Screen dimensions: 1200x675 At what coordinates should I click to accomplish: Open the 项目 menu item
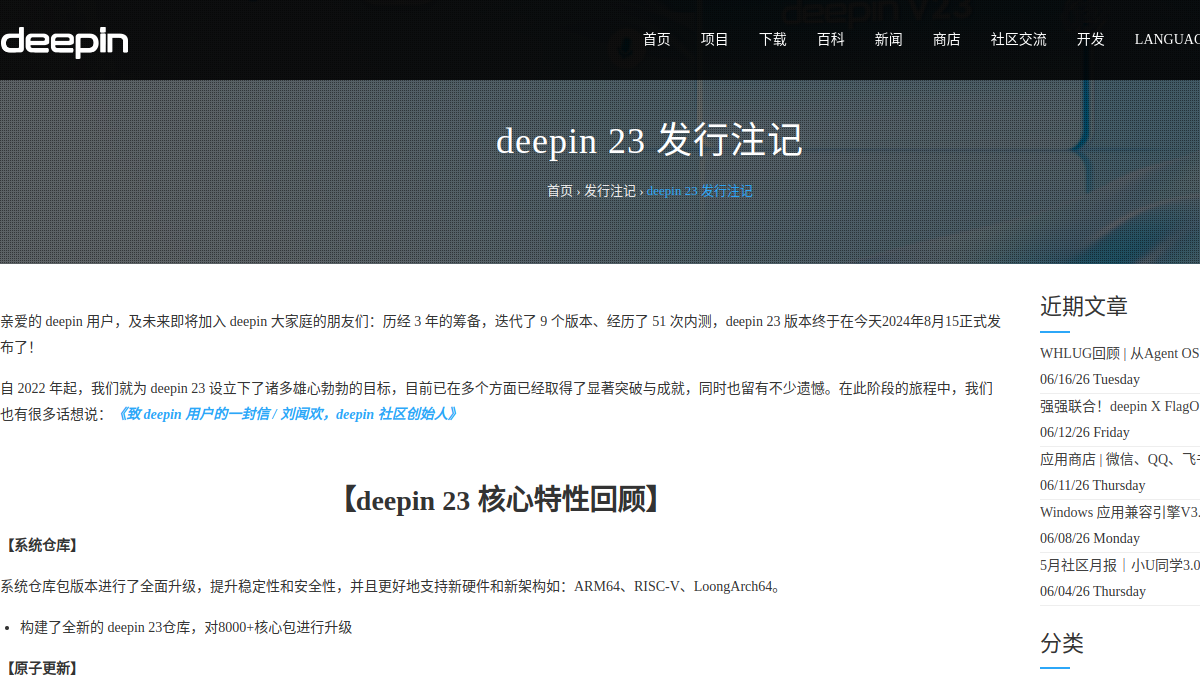tap(715, 40)
